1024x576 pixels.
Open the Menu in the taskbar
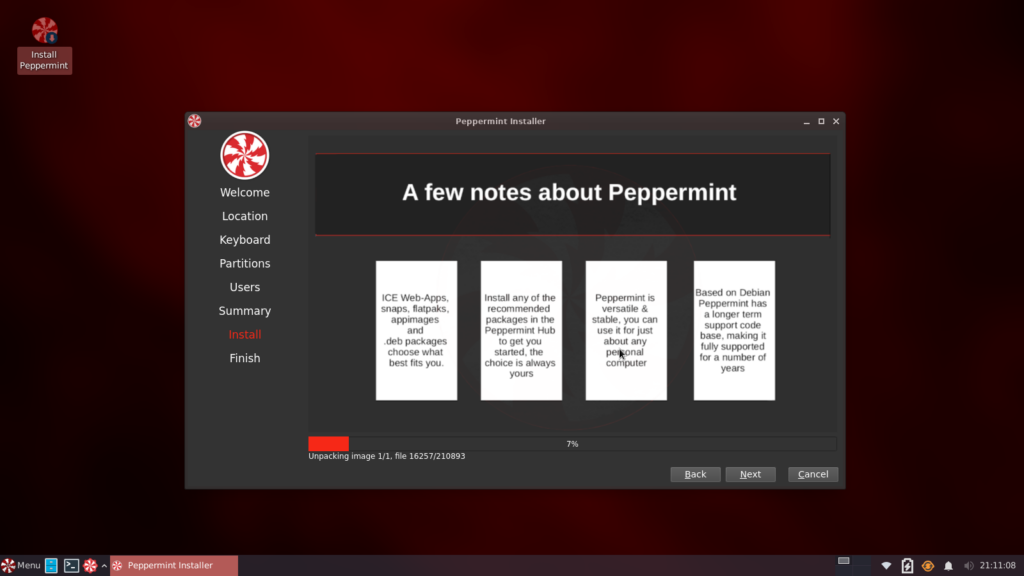[22, 565]
